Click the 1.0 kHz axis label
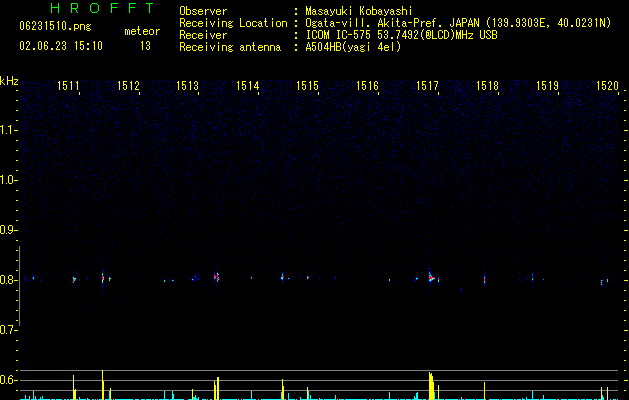The image size is (629, 400). coord(8,180)
